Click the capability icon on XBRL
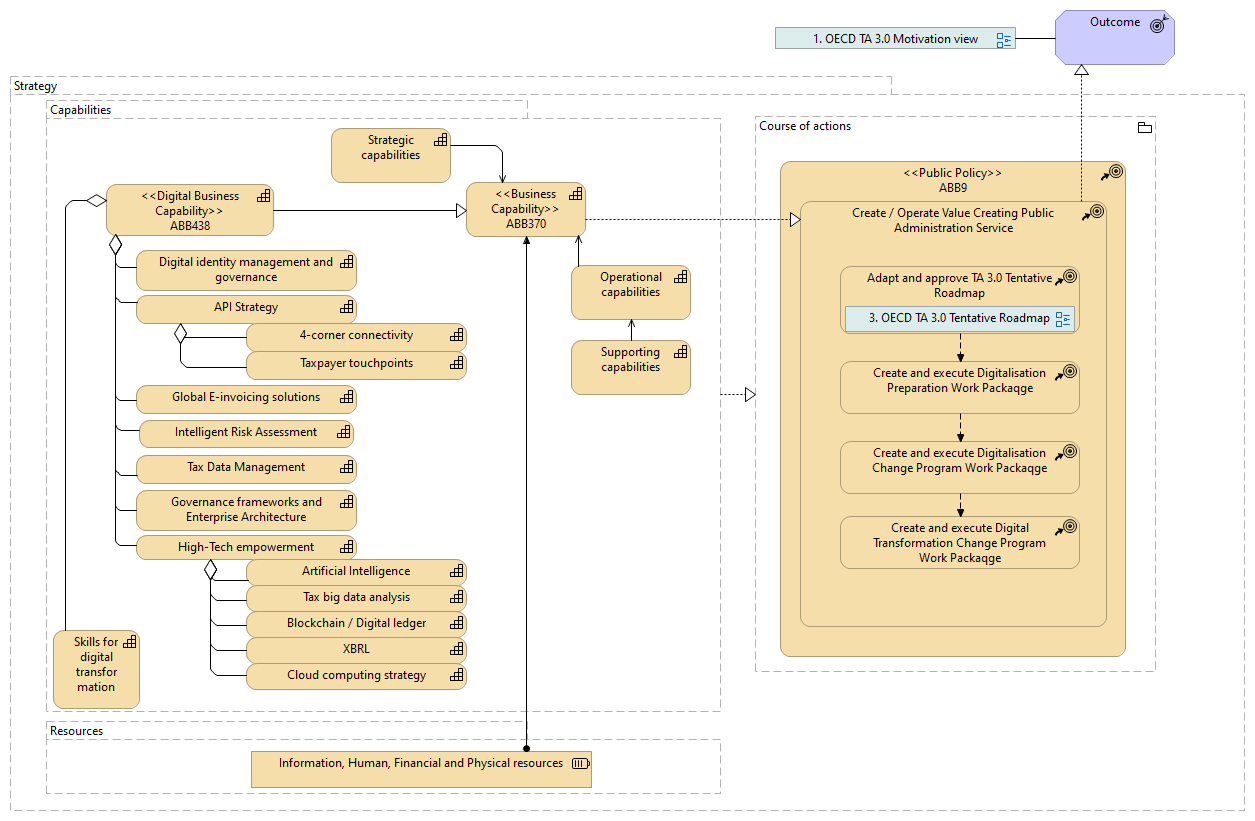This screenshot has height=821, width=1255. coord(456,649)
